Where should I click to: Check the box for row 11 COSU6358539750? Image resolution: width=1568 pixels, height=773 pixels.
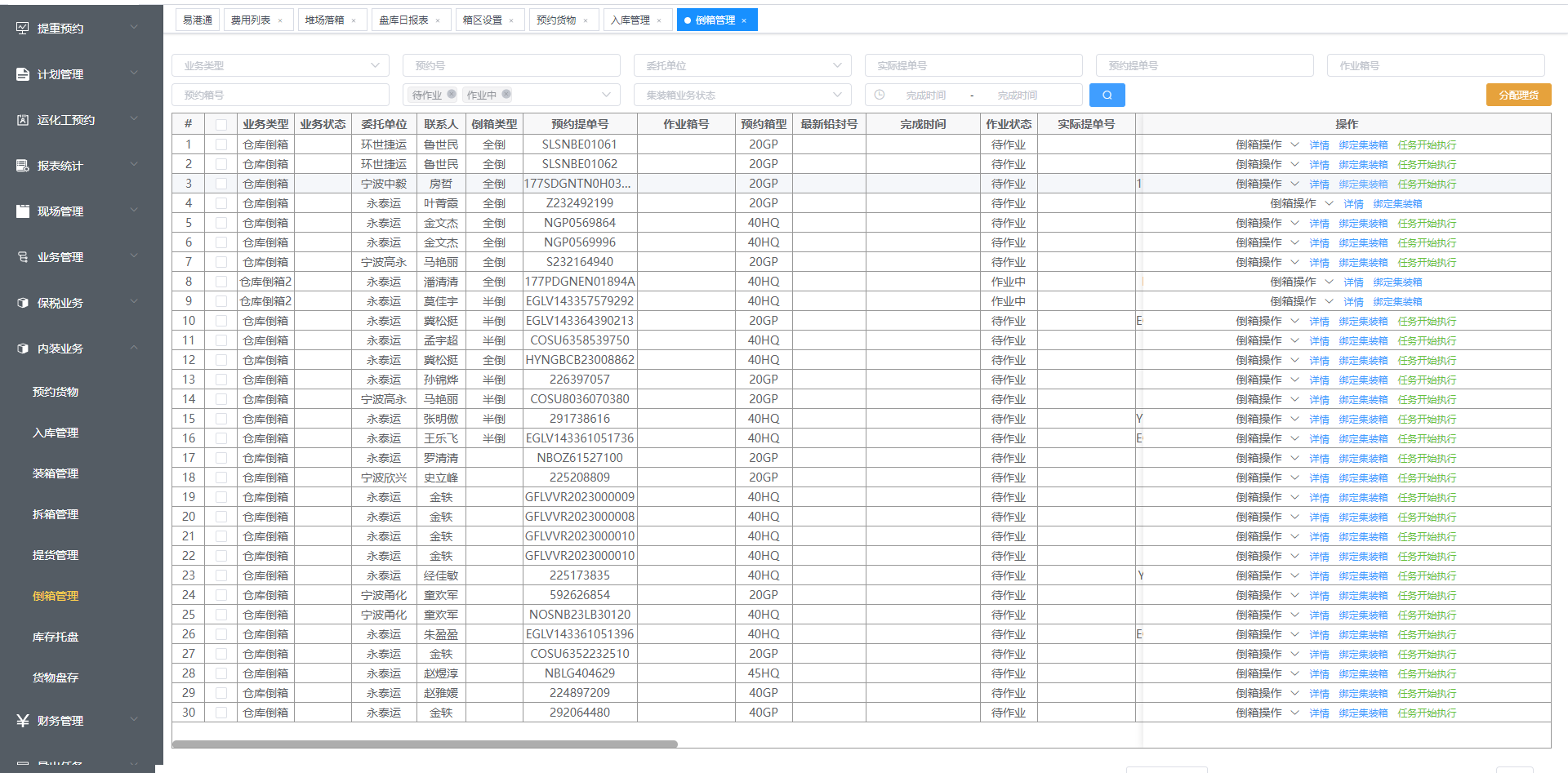pos(221,340)
